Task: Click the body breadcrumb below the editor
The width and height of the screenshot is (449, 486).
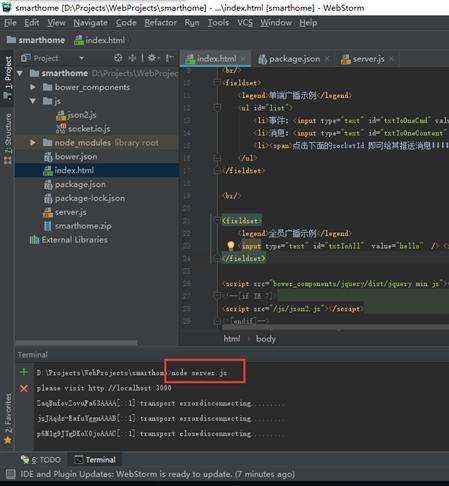Action: (x=266, y=339)
